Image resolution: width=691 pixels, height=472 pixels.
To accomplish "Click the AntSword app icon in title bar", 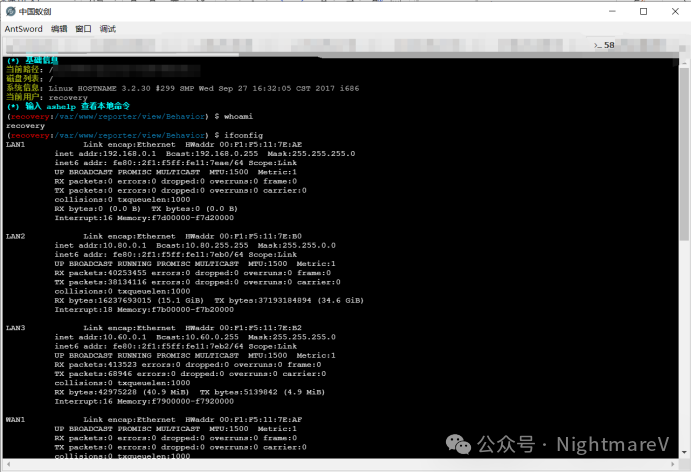I will click(x=11, y=11).
